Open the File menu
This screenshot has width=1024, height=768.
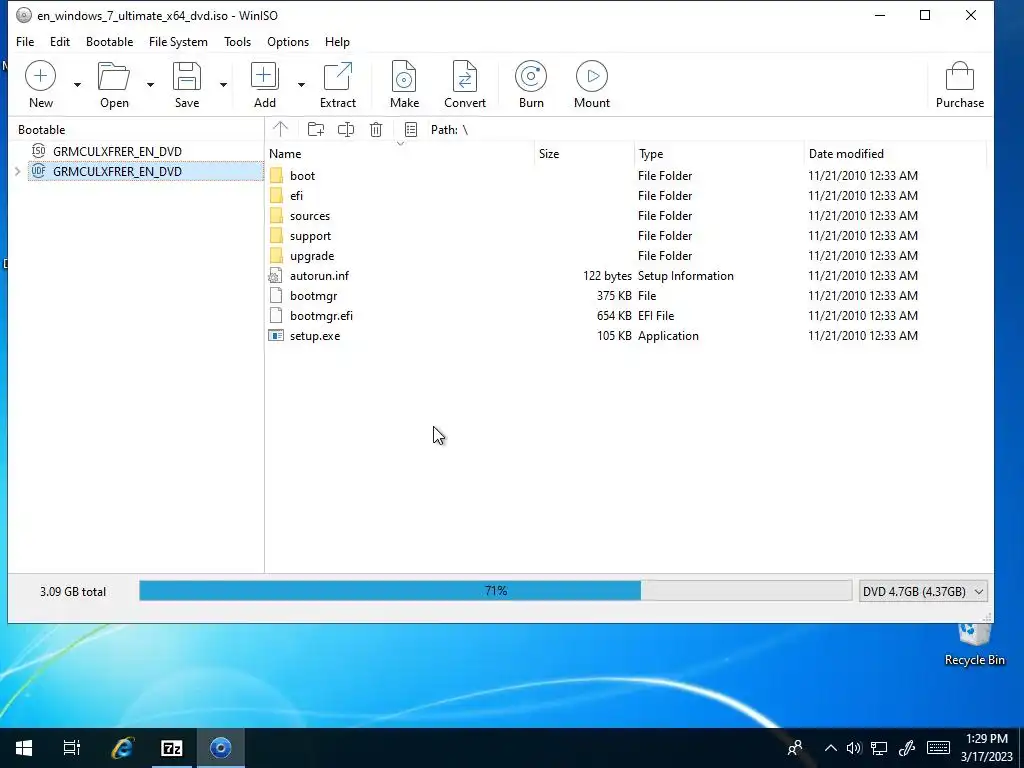click(25, 42)
